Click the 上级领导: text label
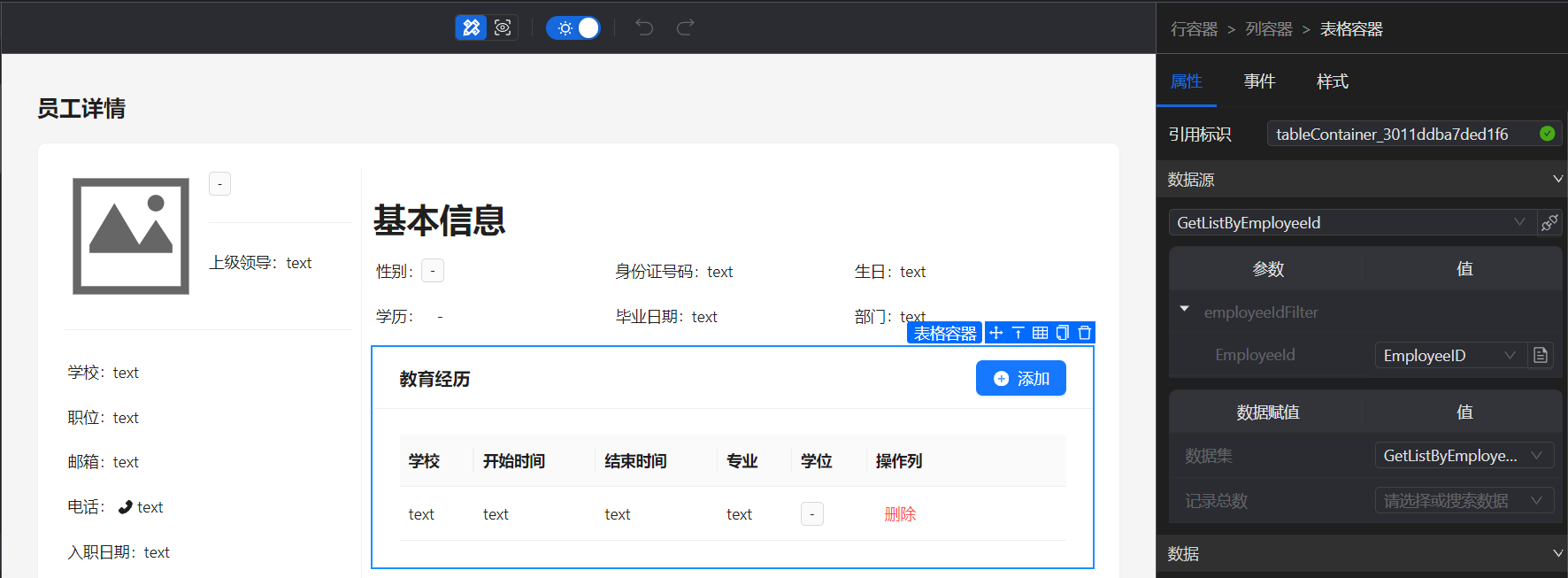The image size is (1568, 578). pos(260,263)
